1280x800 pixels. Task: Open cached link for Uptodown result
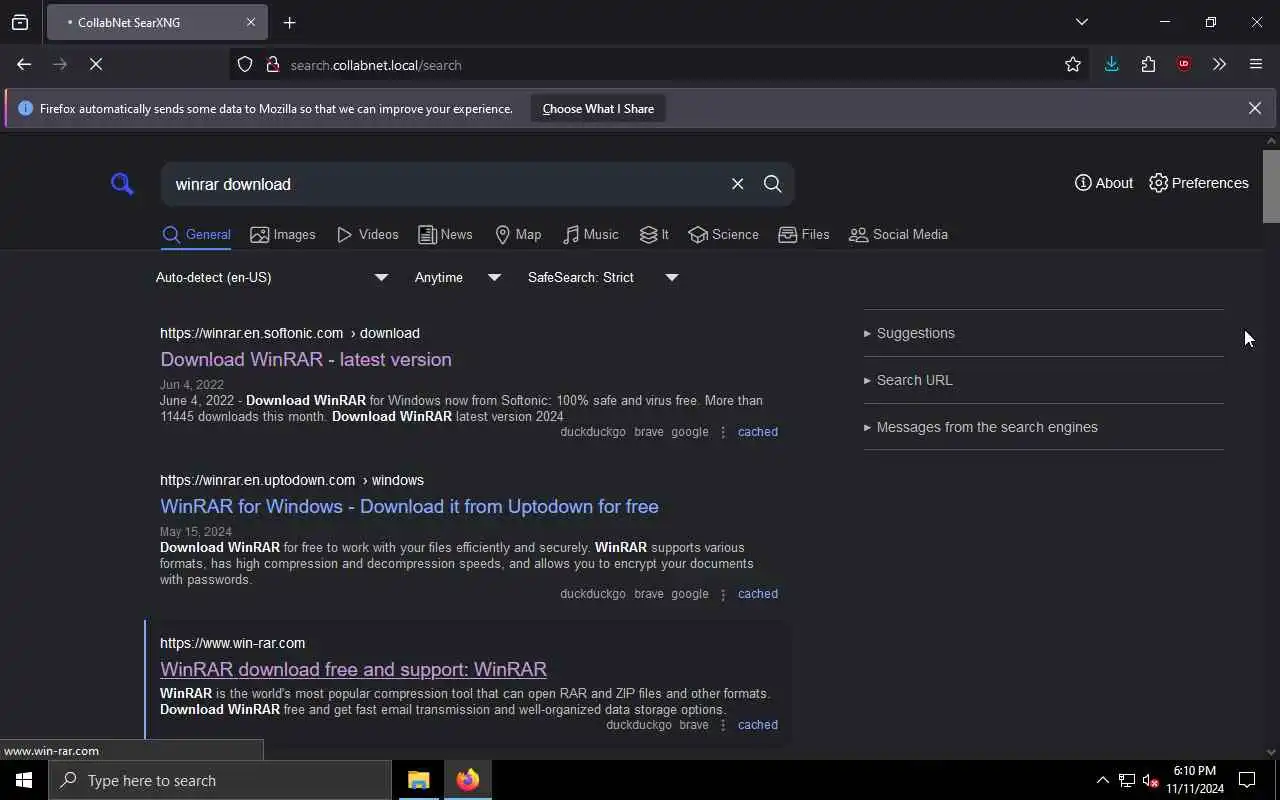coord(757,594)
